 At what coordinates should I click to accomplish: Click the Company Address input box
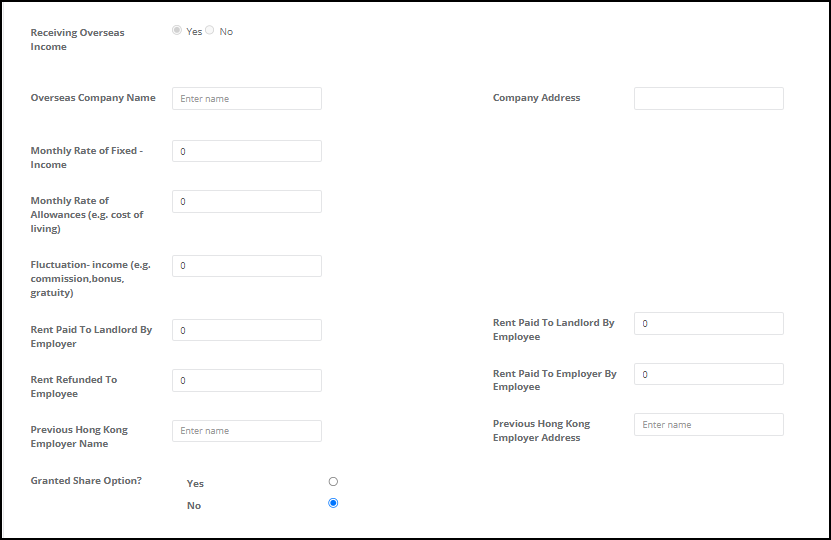[x=709, y=99]
